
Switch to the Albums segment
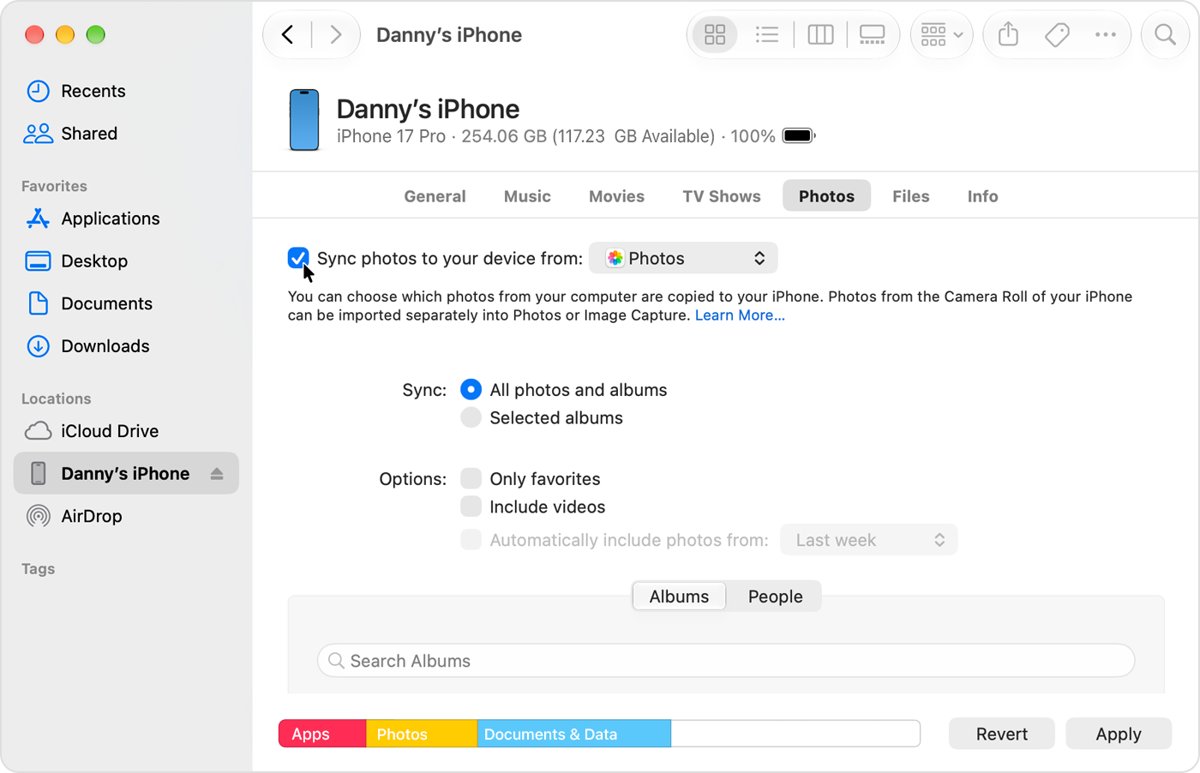(x=679, y=596)
